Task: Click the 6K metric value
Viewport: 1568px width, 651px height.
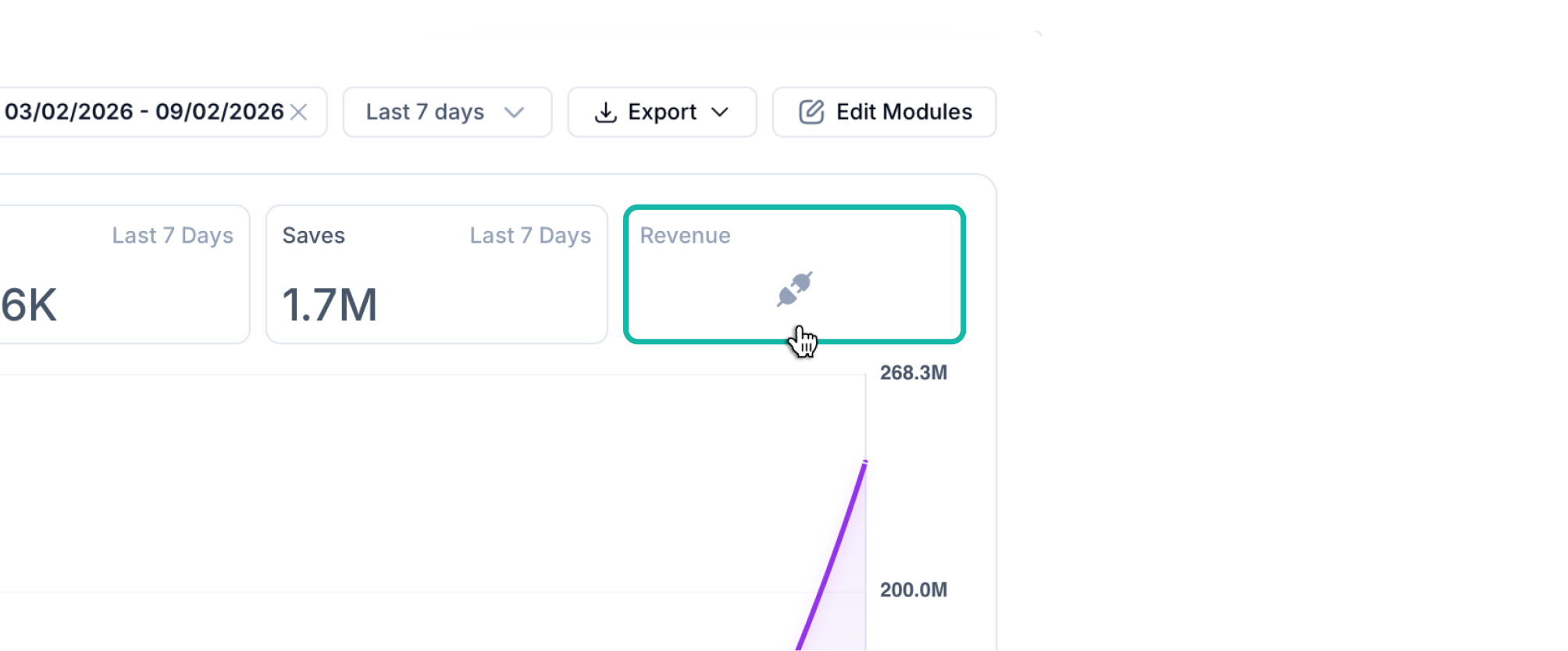Action: (29, 304)
